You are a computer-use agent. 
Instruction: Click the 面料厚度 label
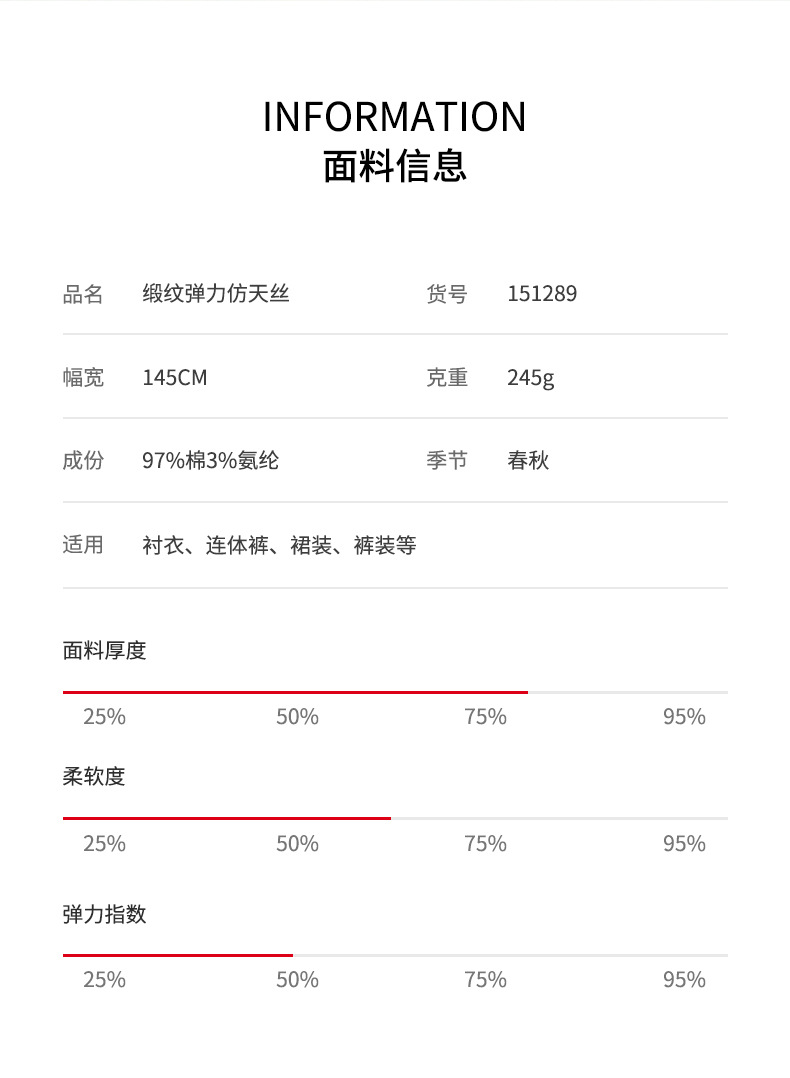(x=105, y=651)
